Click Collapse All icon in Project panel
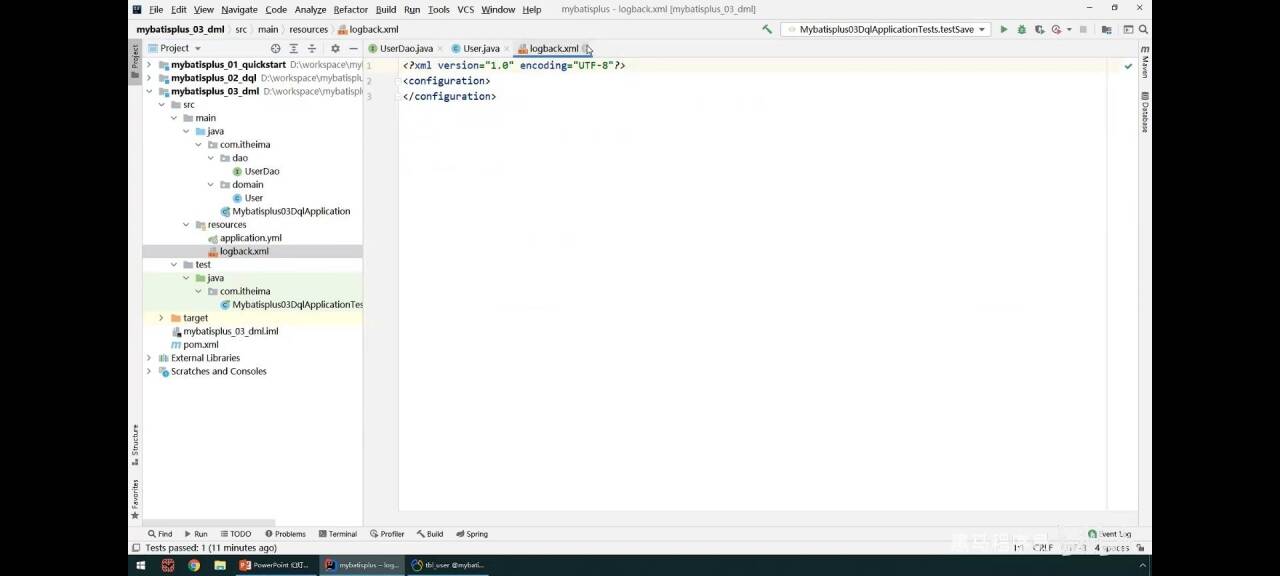The width and height of the screenshot is (1280, 576). [x=311, y=48]
